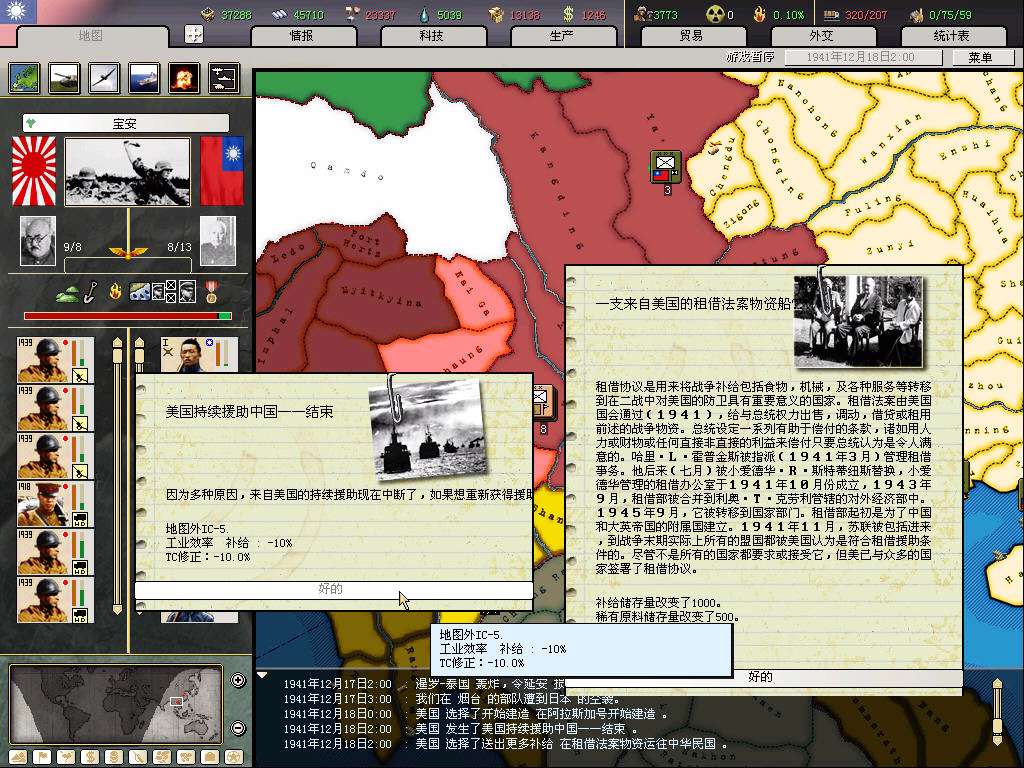Click the money dollar icon next to 1246
This screenshot has width=1024, height=768.
pos(568,14)
